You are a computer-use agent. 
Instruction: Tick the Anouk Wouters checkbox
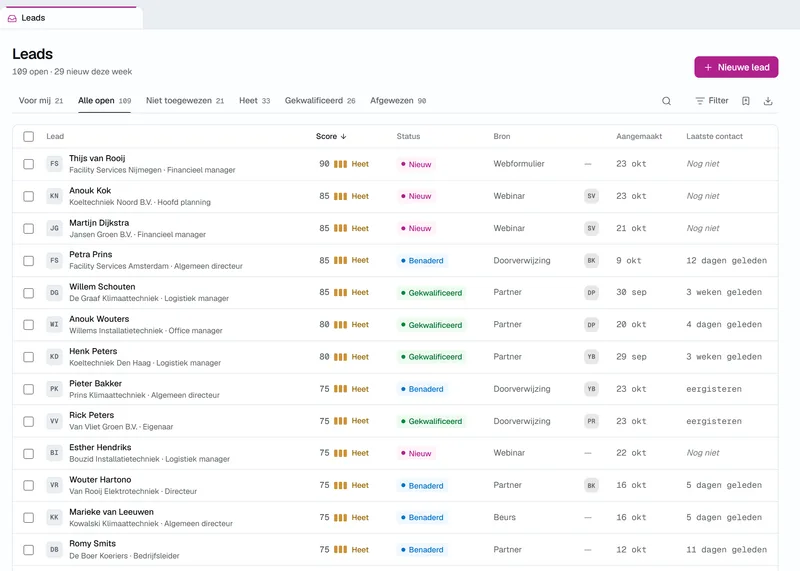[29, 325]
